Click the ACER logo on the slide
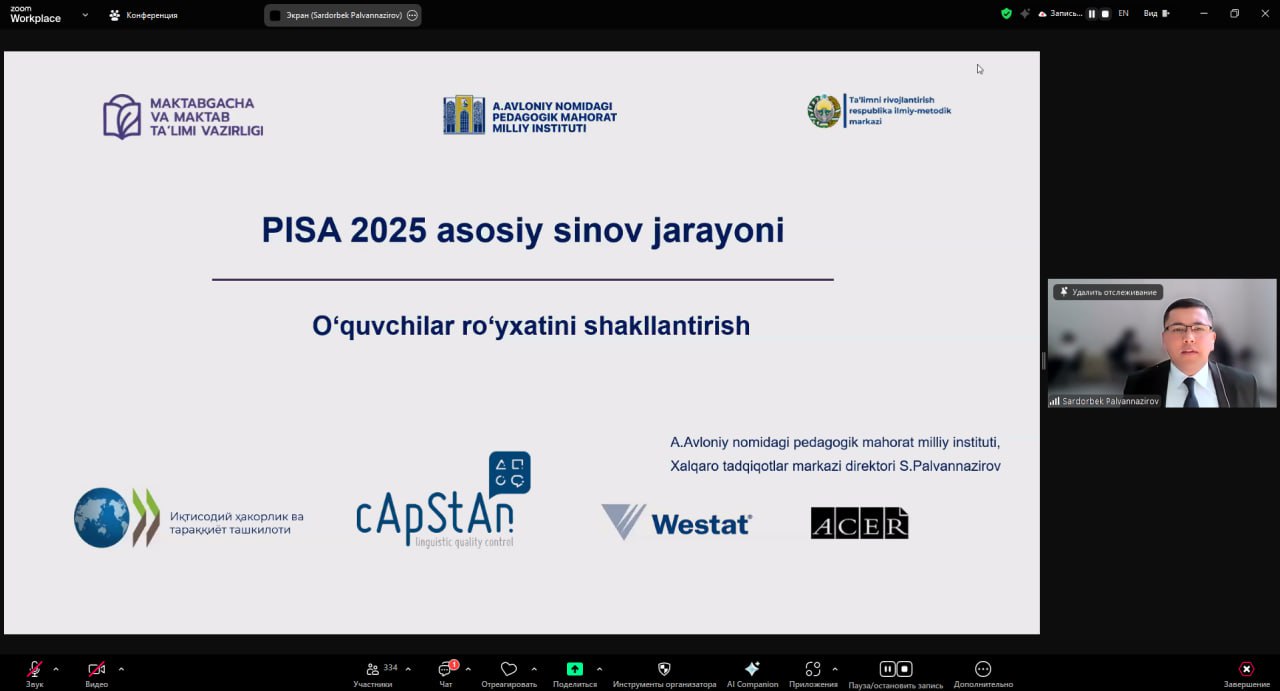The width and height of the screenshot is (1280, 691). click(860, 523)
